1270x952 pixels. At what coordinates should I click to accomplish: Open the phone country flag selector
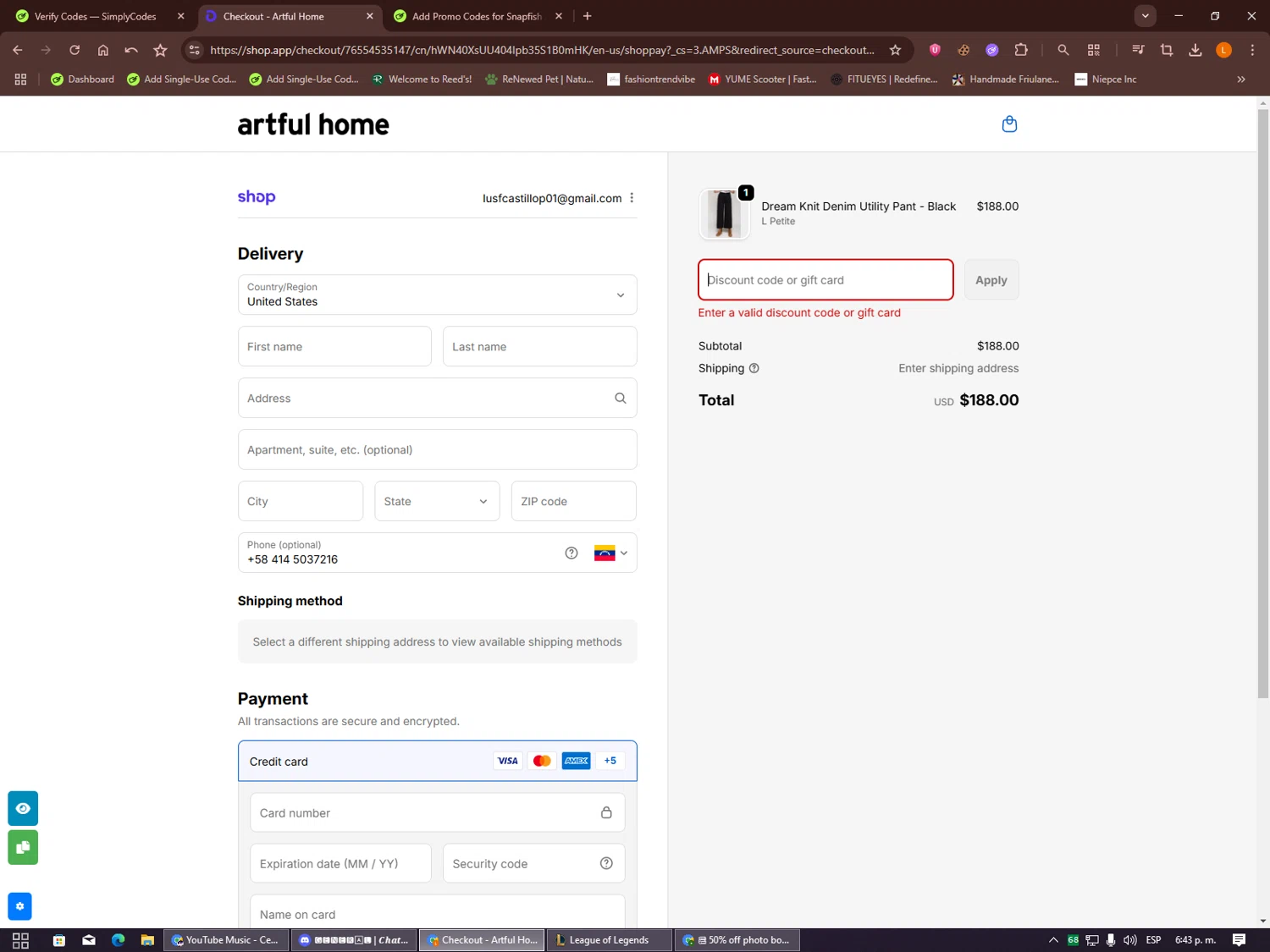point(610,553)
